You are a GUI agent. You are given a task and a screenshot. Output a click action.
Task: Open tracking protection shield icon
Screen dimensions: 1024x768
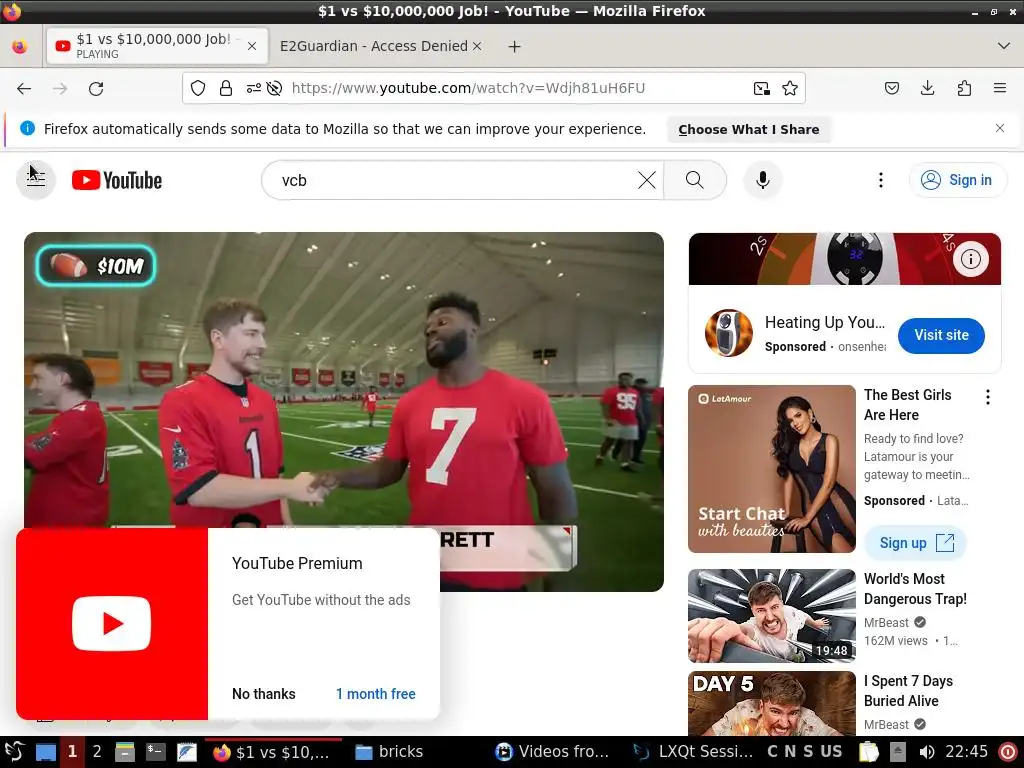198,88
